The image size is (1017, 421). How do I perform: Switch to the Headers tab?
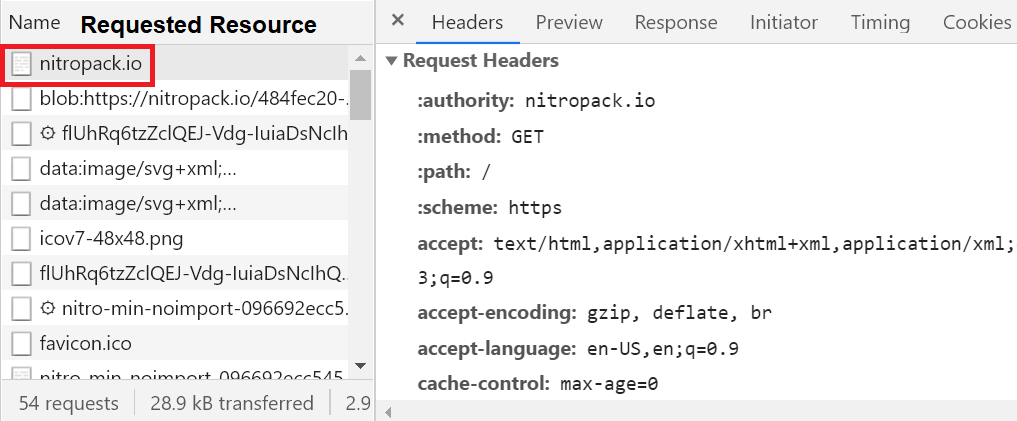[468, 23]
